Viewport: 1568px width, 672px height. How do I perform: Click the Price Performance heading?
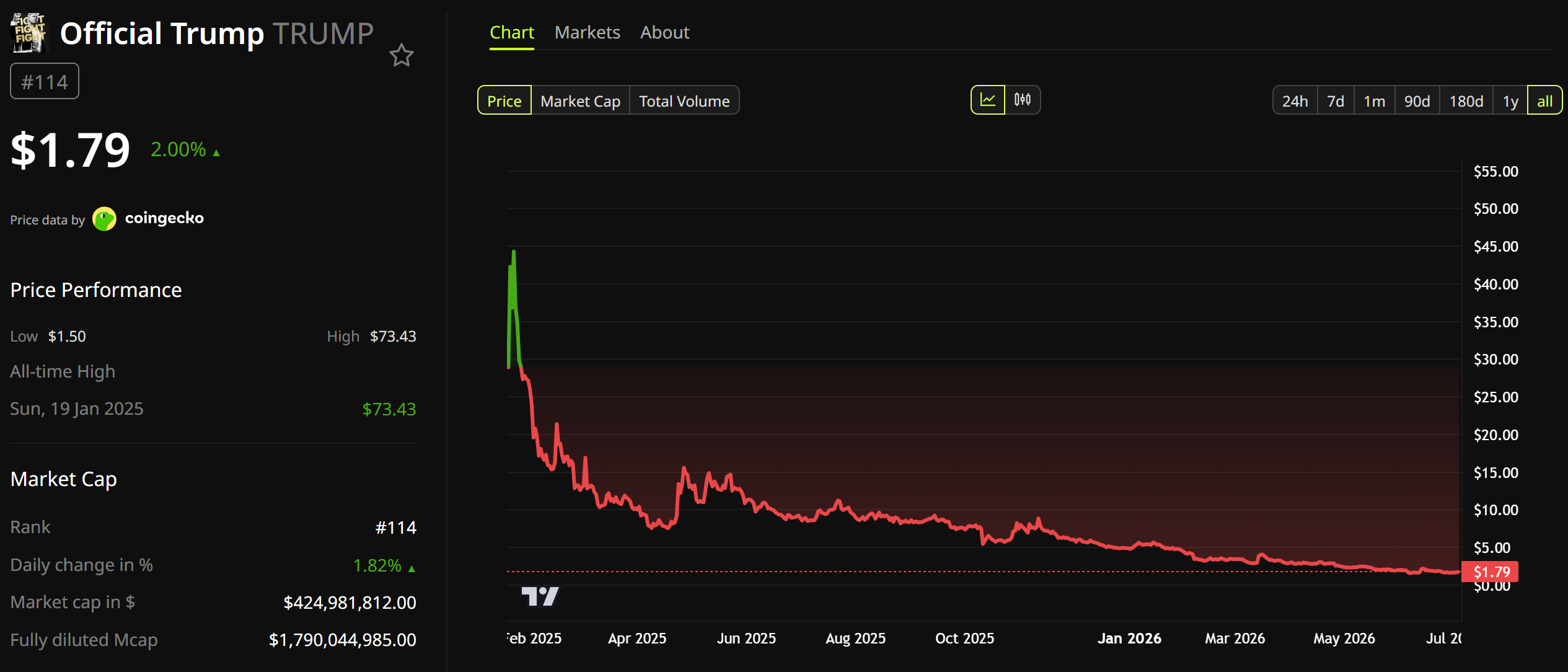(96, 290)
